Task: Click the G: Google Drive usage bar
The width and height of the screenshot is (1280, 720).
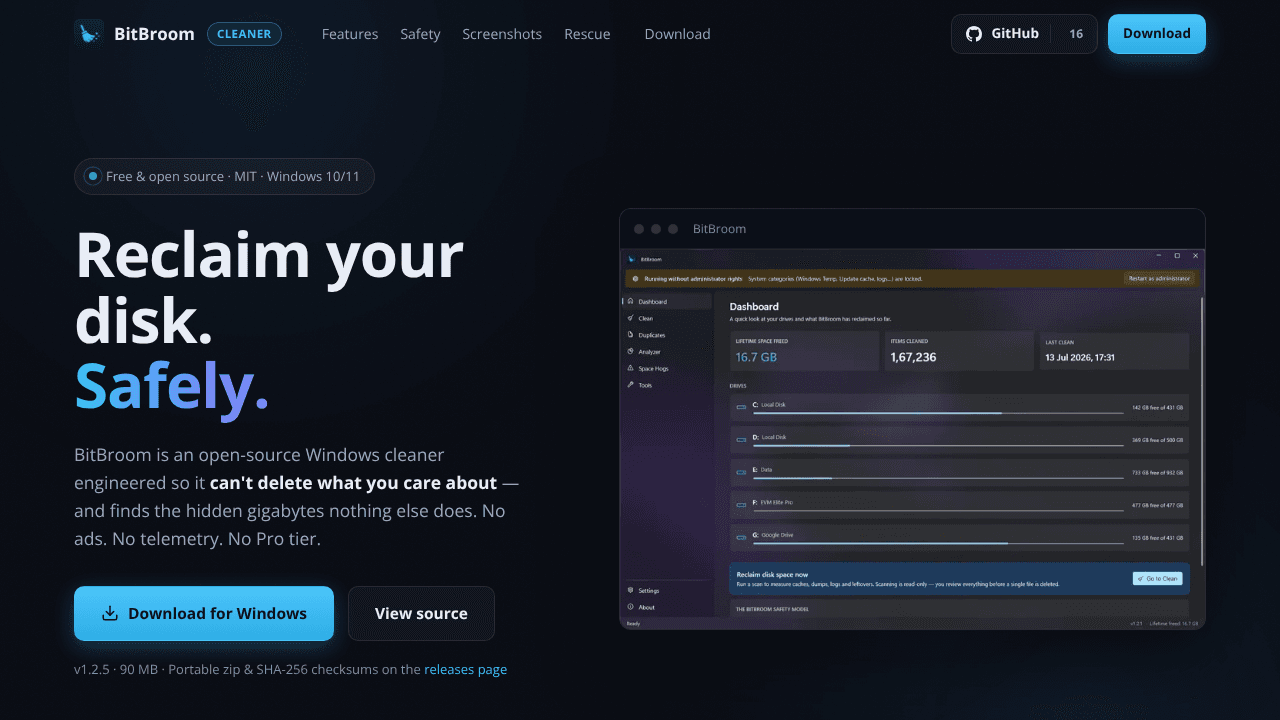Action: click(x=938, y=544)
